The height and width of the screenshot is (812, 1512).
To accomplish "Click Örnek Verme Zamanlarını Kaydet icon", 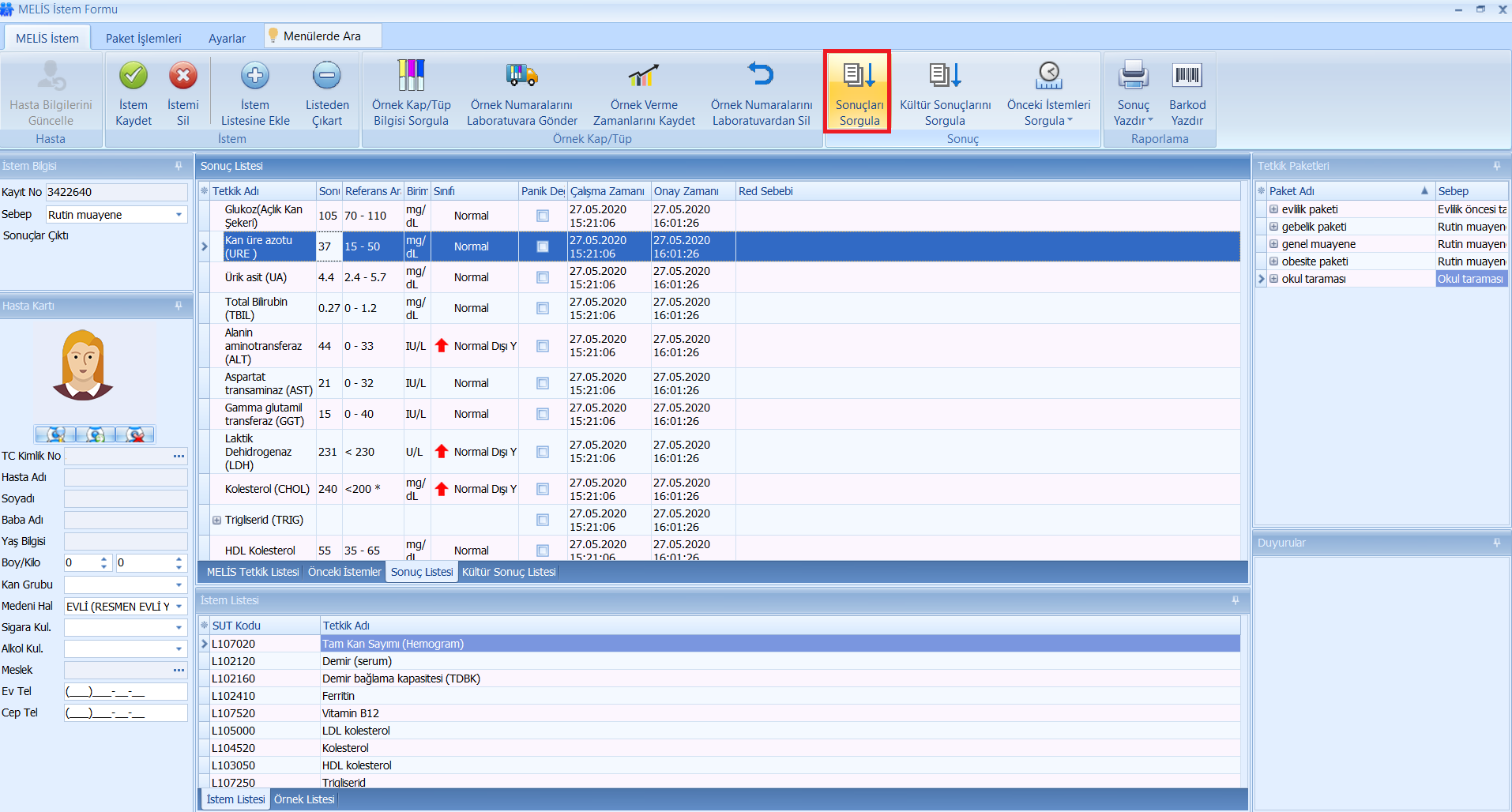I will [644, 76].
